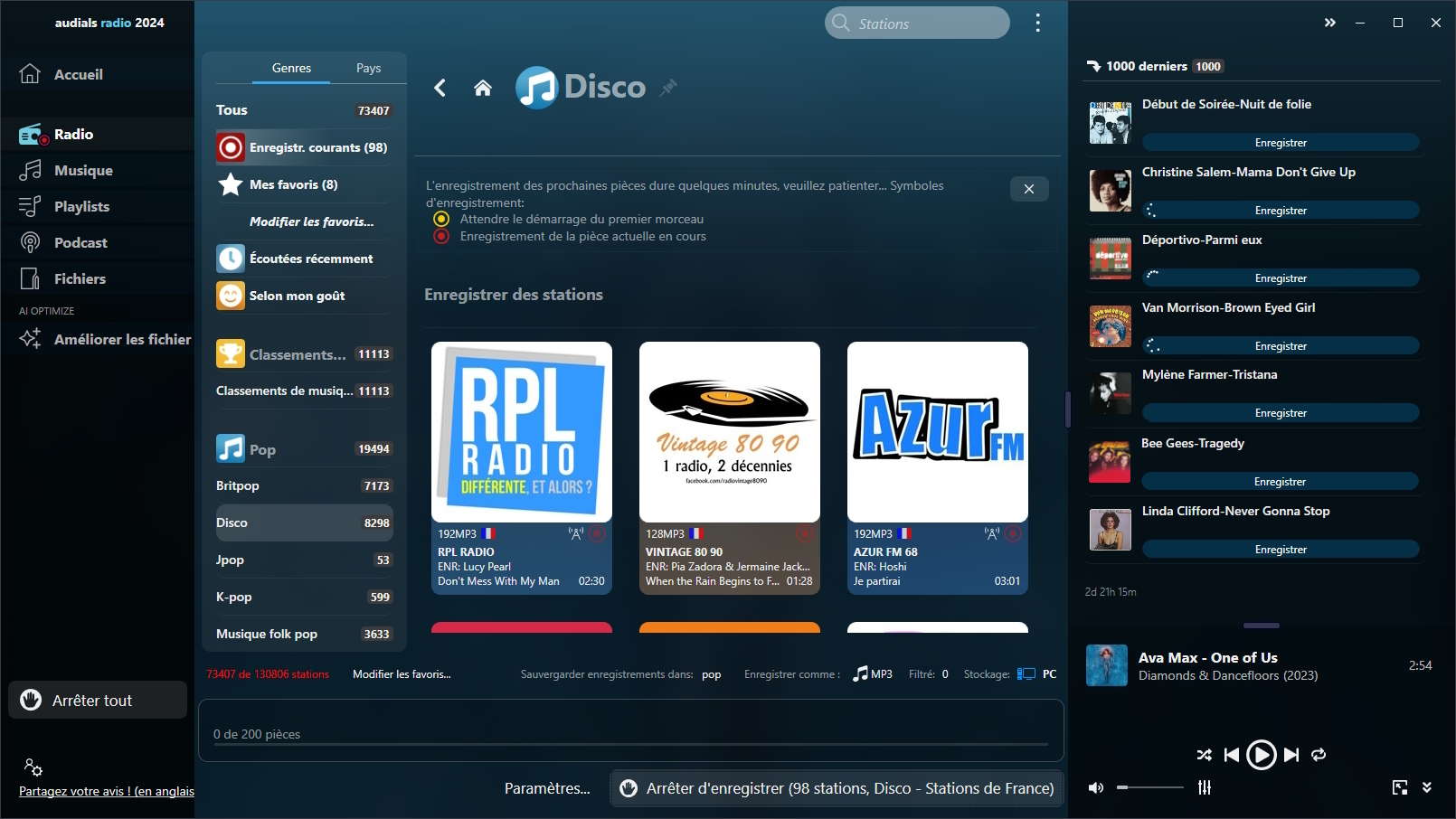The width and height of the screenshot is (1456, 819).
Task: Click Enregistrer for Mylène Farmer-Tristana
Action: (x=1281, y=413)
